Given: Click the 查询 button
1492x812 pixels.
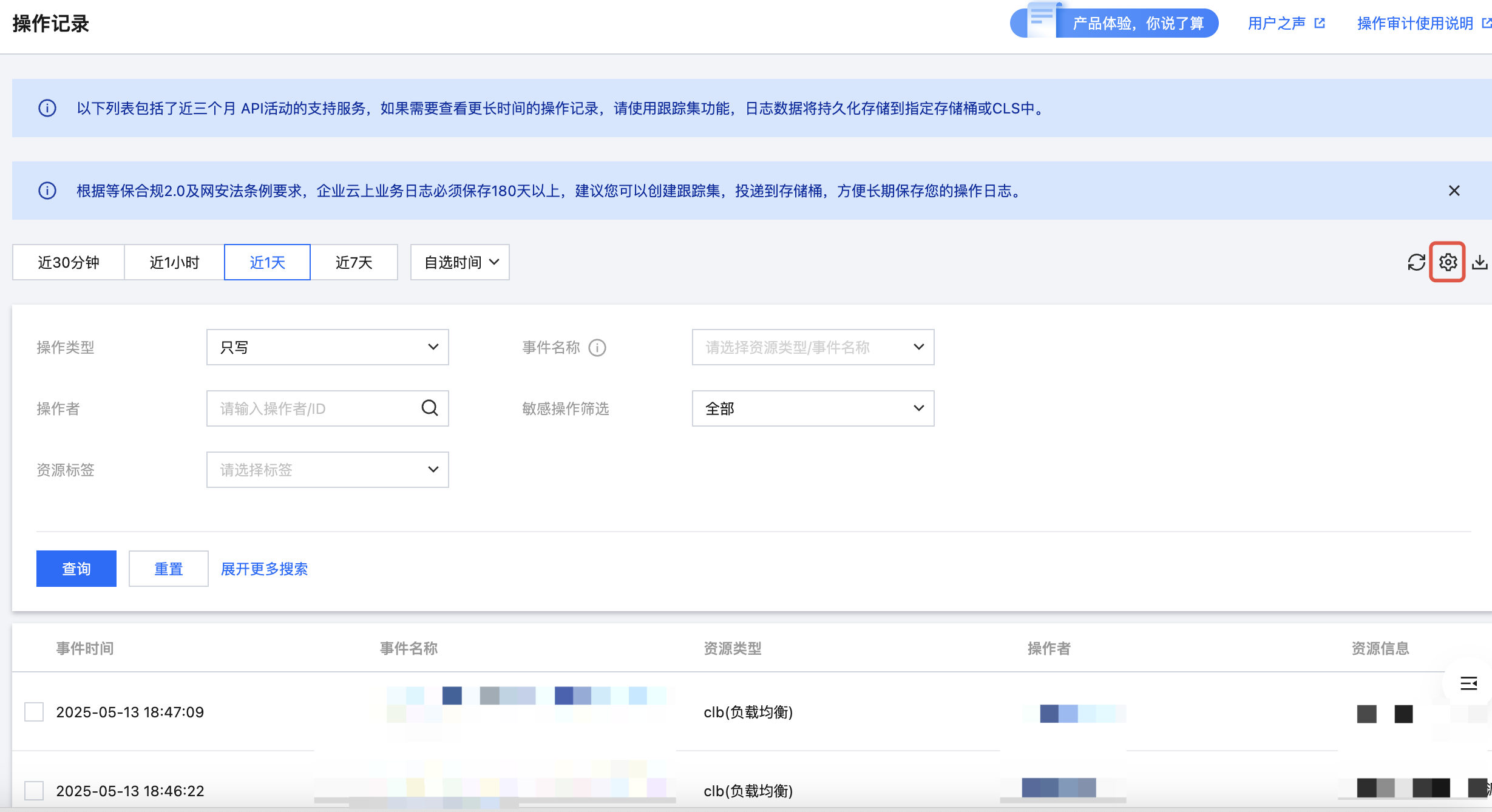Looking at the screenshot, I should 76,569.
